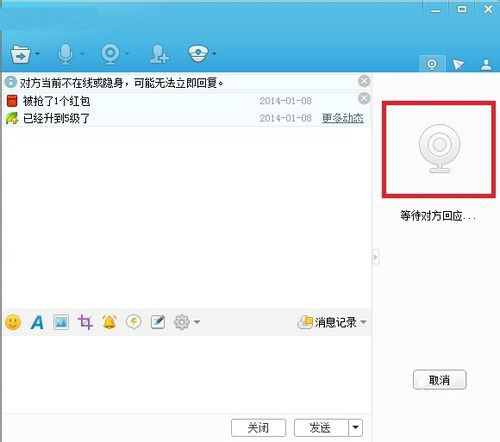Click the 关闭 button
500x442 pixels.
click(258, 428)
